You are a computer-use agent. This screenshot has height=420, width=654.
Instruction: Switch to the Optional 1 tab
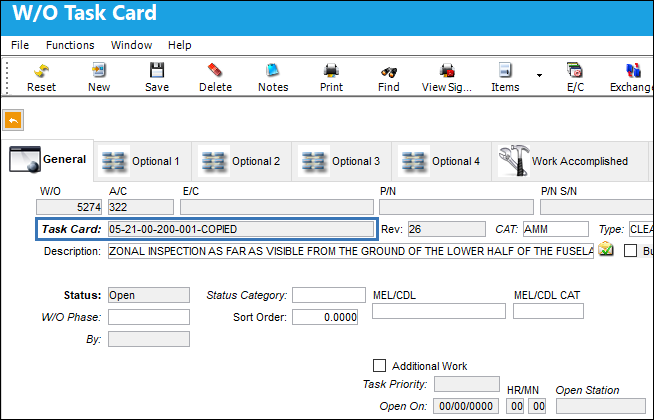[142, 161]
